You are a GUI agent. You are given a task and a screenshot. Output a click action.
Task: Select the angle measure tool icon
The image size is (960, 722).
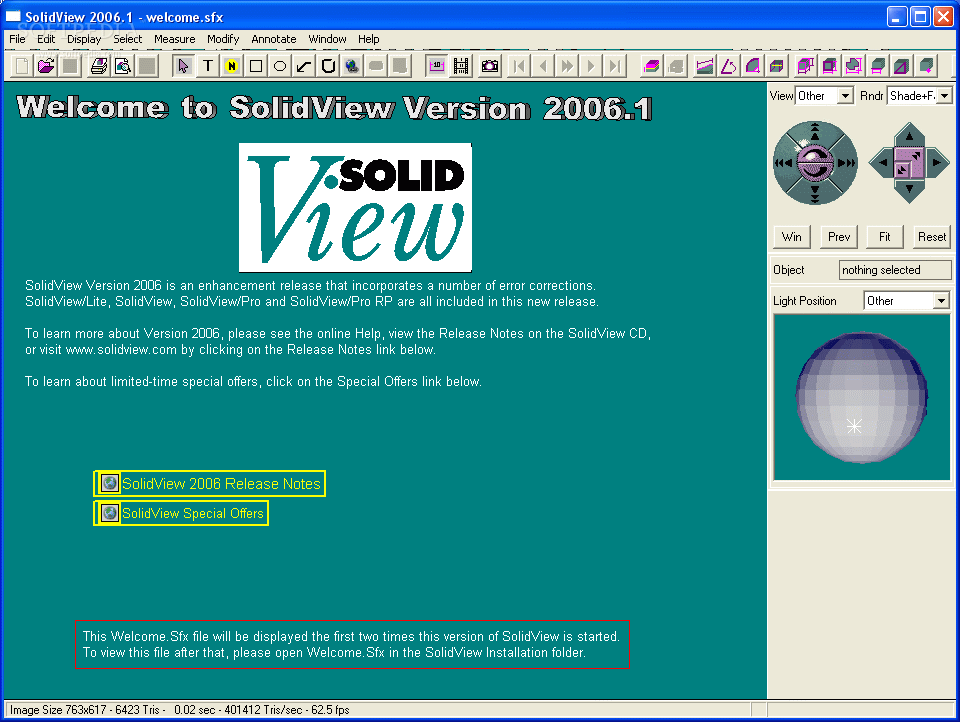[x=729, y=66]
